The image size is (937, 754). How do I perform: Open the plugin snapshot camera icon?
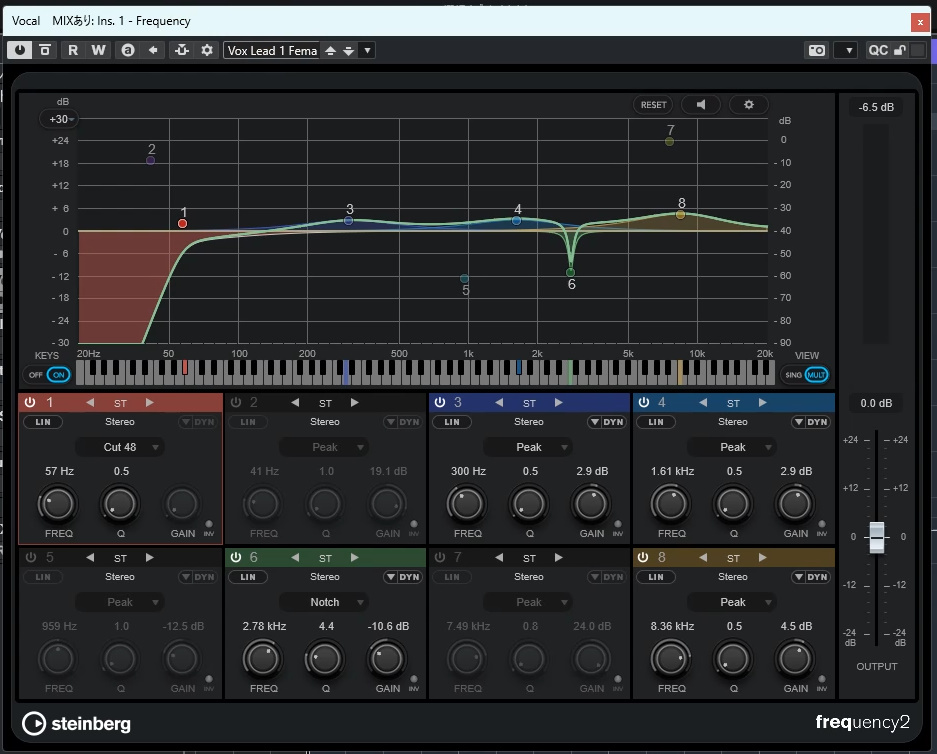(x=817, y=50)
